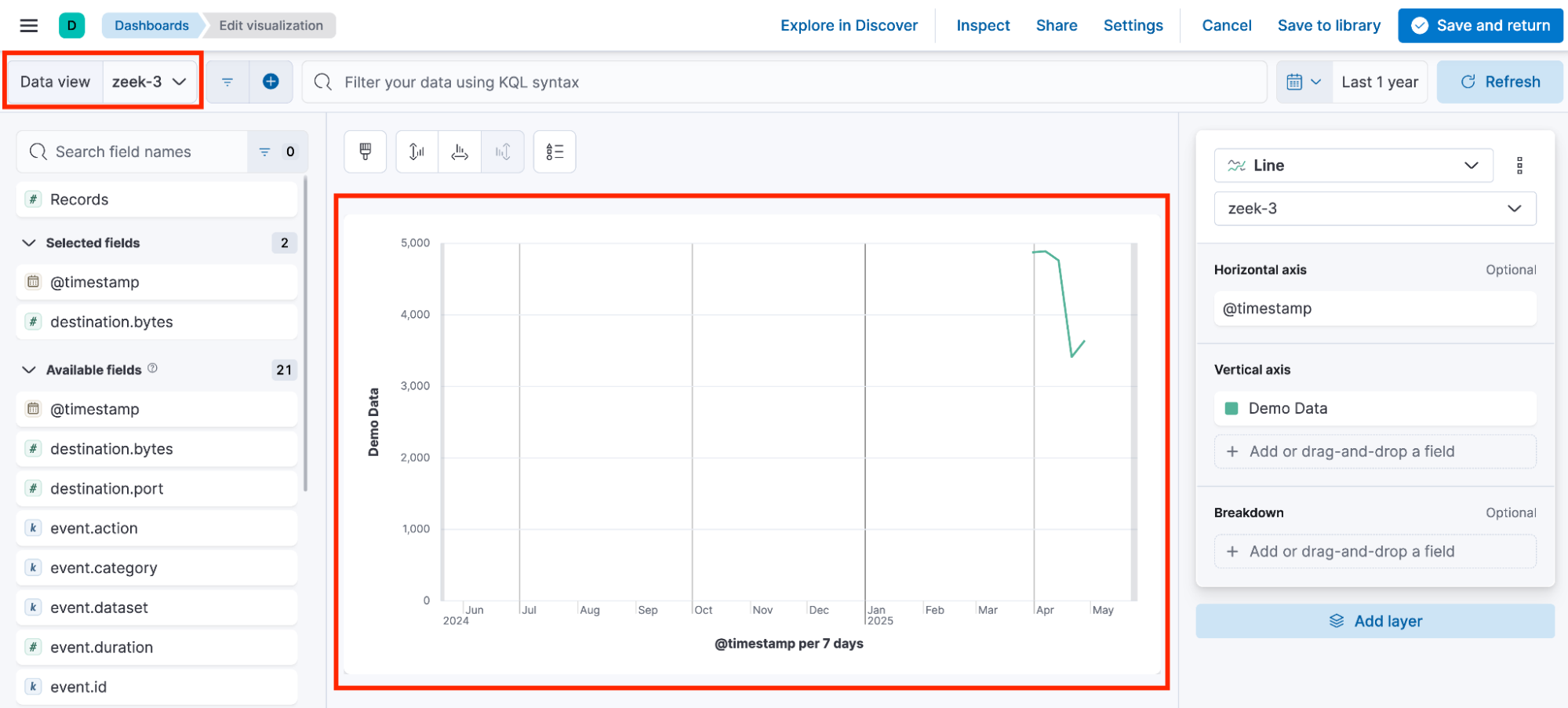Open left axis settings icon
Image resolution: width=1568 pixels, height=708 pixels.
click(417, 151)
